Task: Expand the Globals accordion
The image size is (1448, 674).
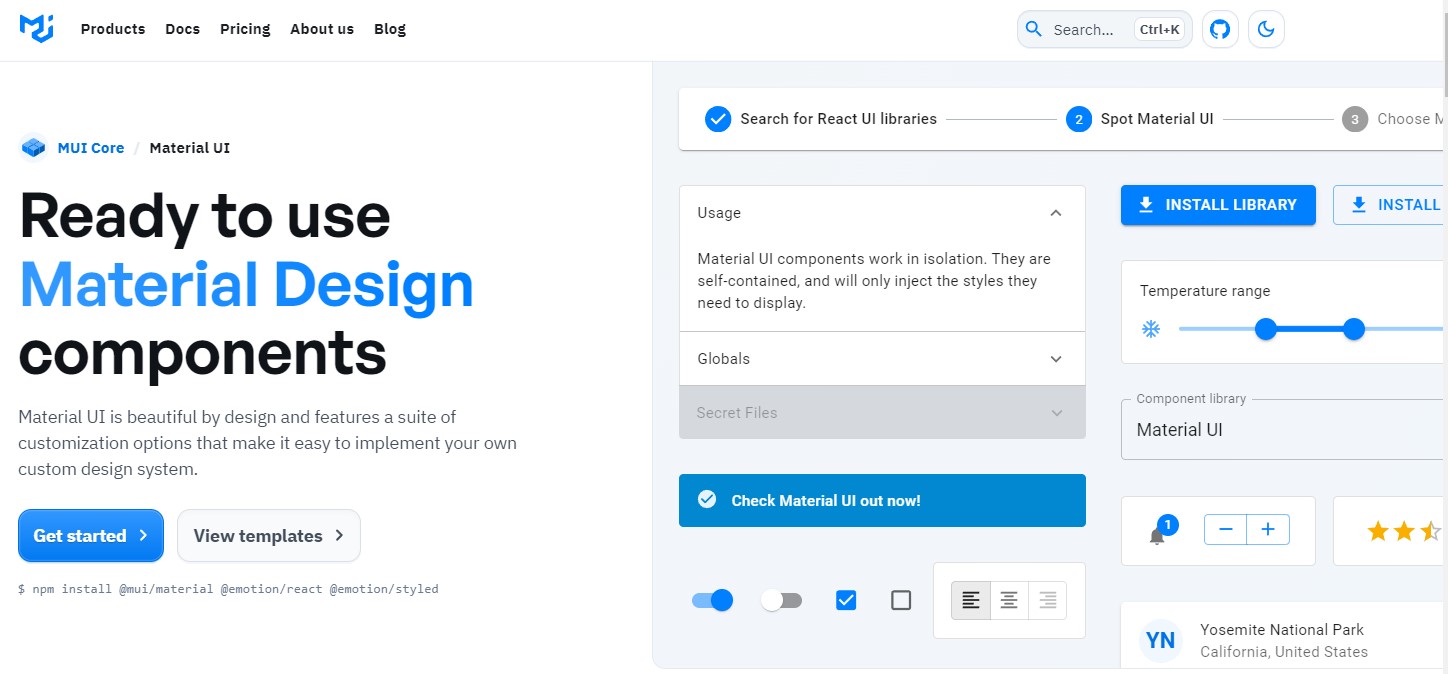Action: tap(1056, 359)
